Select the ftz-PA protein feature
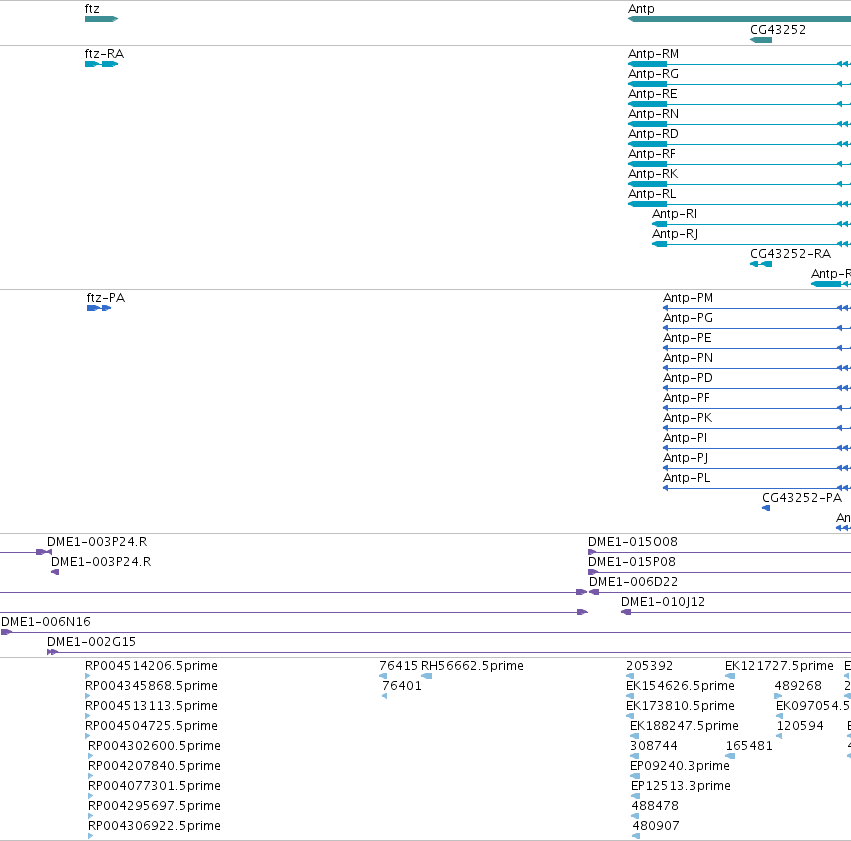 (x=99, y=308)
